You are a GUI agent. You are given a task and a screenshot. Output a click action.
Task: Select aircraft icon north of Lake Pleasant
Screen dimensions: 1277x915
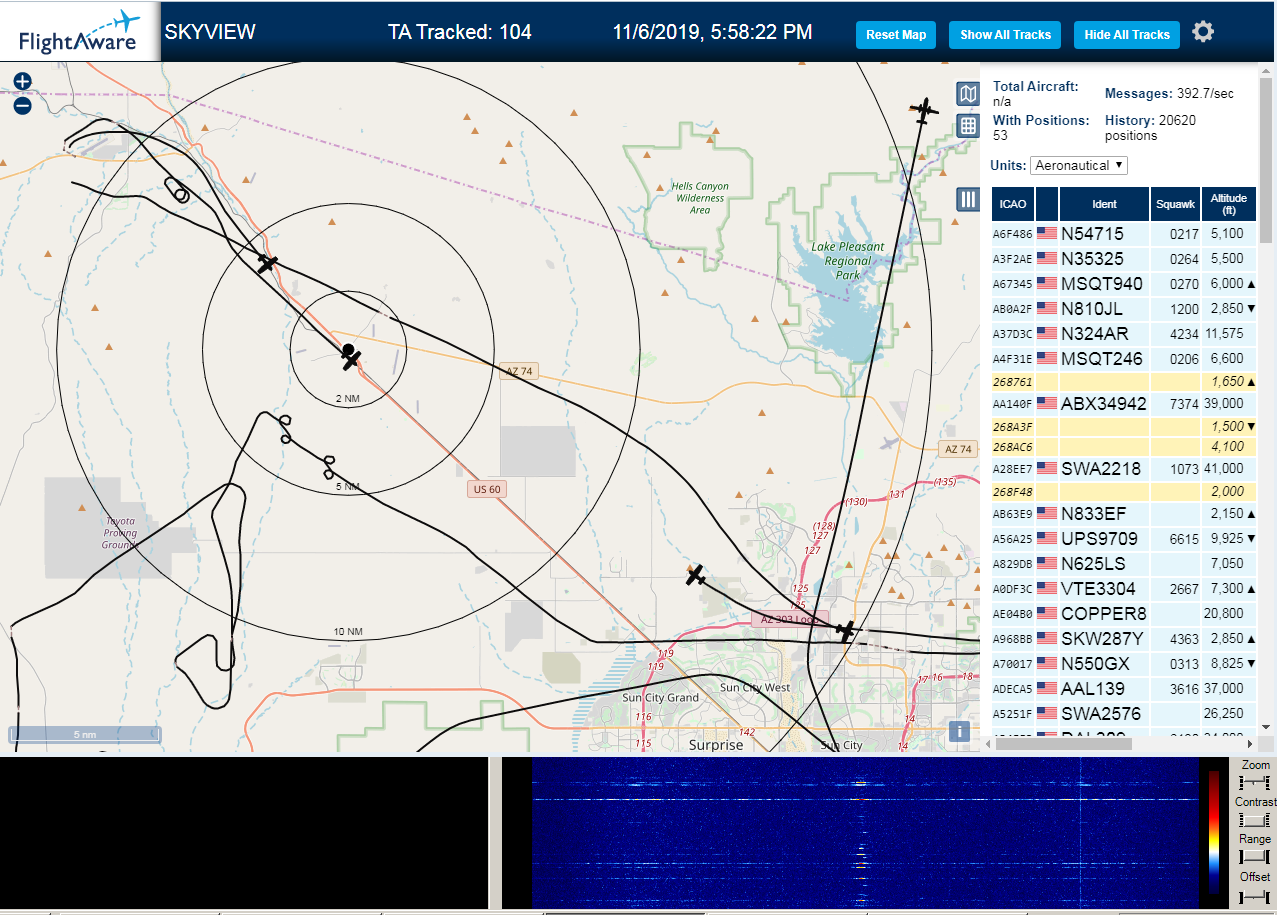pos(924,109)
